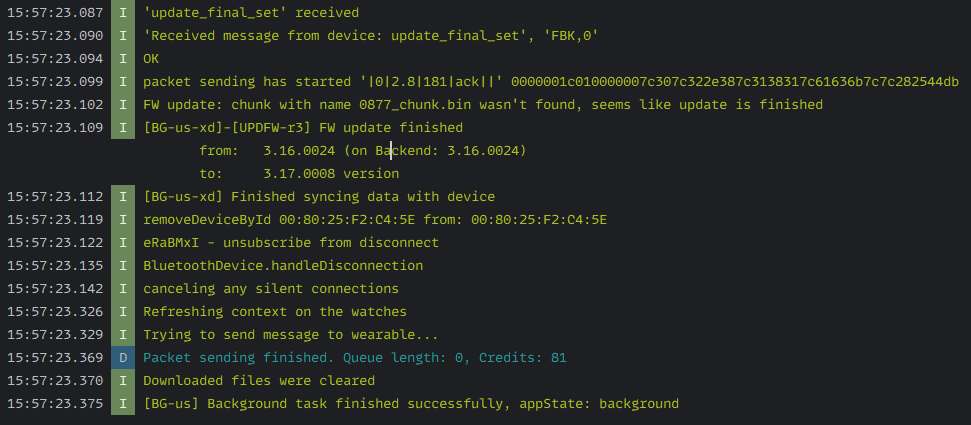Click the level badge for removeDeviceById line

[x=122, y=220]
